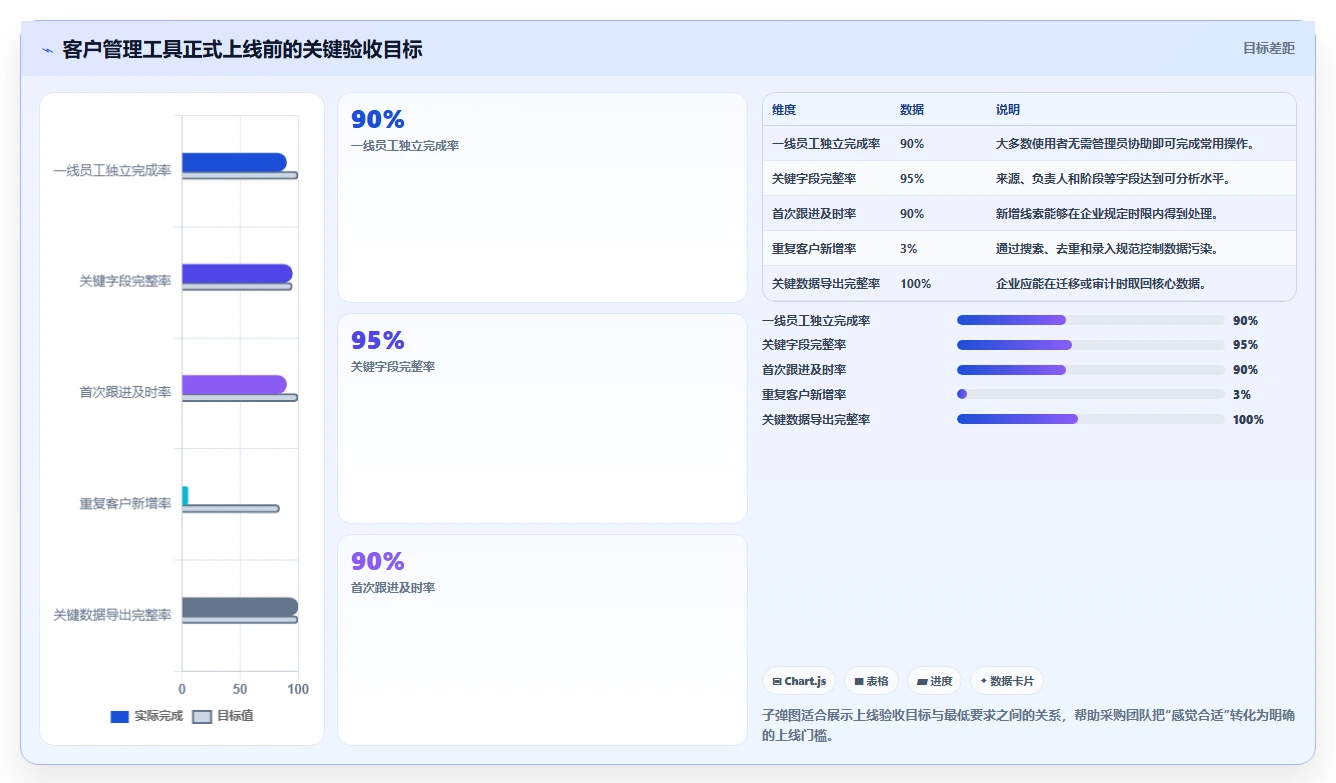Click the icon inside the Chart.js chip
Viewport: 1336px width, 783px height.
pos(777,681)
